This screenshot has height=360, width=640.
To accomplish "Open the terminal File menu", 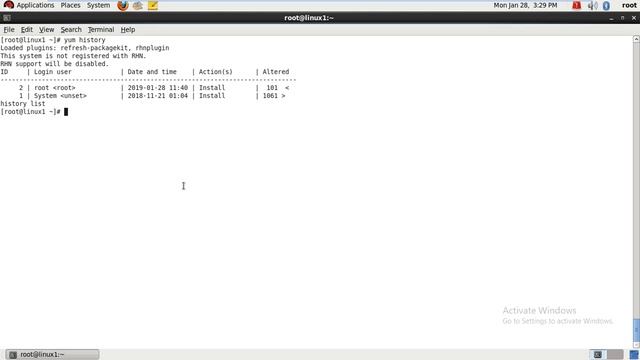I will (x=9, y=29).
